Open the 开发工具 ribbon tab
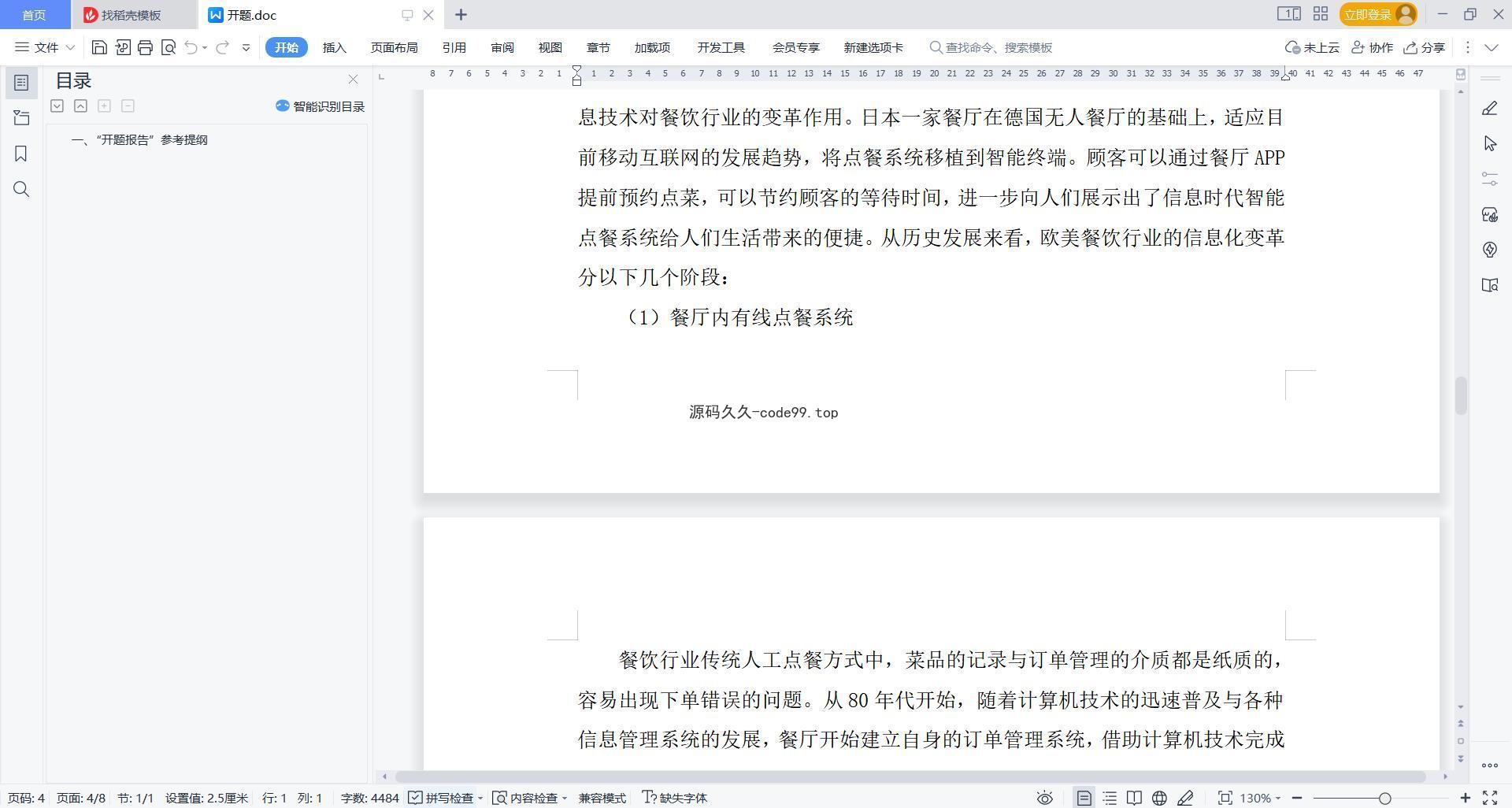Viewport: 1512px width, 808px height. point(721,47)
